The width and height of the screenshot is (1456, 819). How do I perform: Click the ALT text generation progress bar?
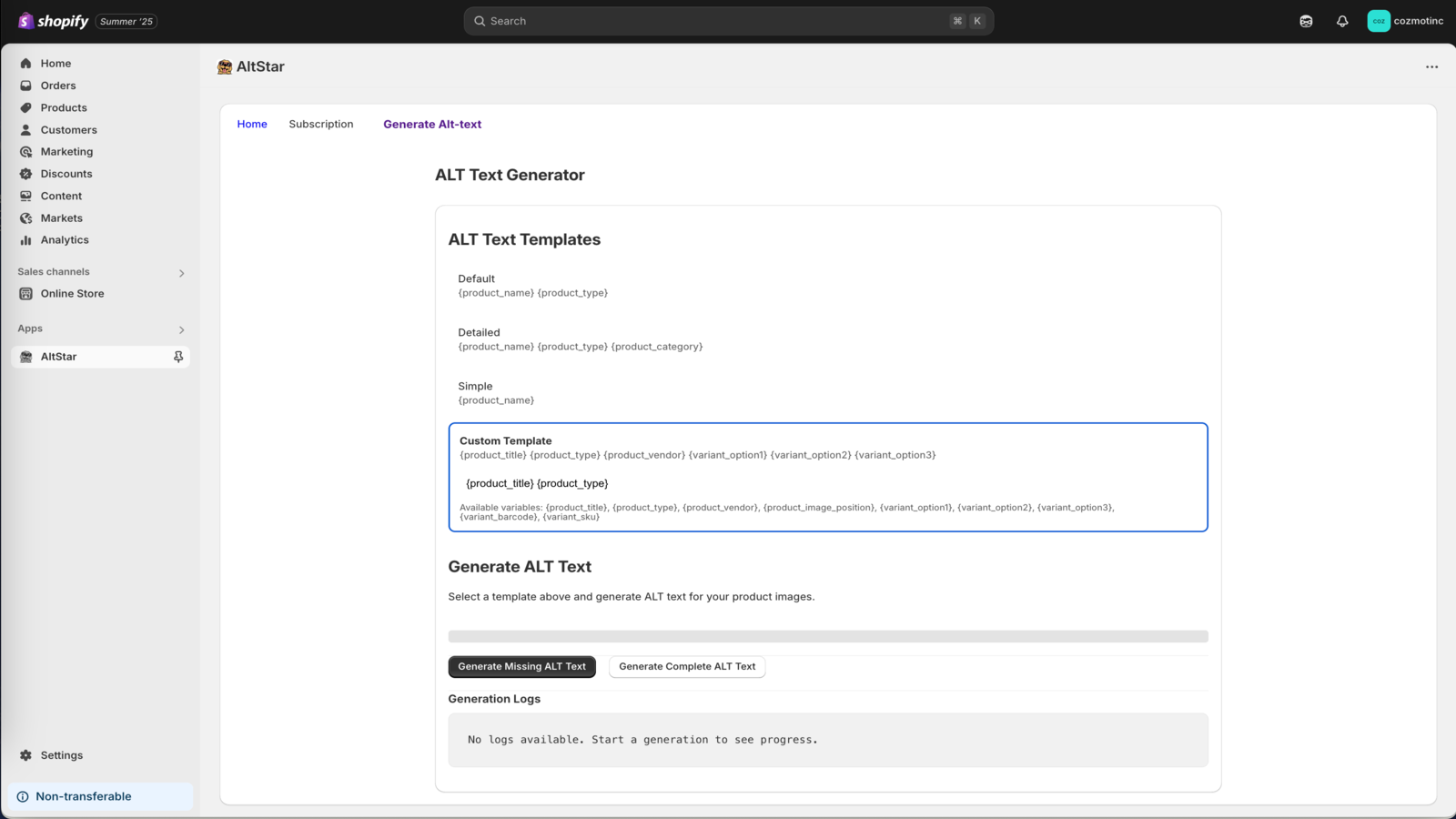pyautogui.click(x=827, y=636)
